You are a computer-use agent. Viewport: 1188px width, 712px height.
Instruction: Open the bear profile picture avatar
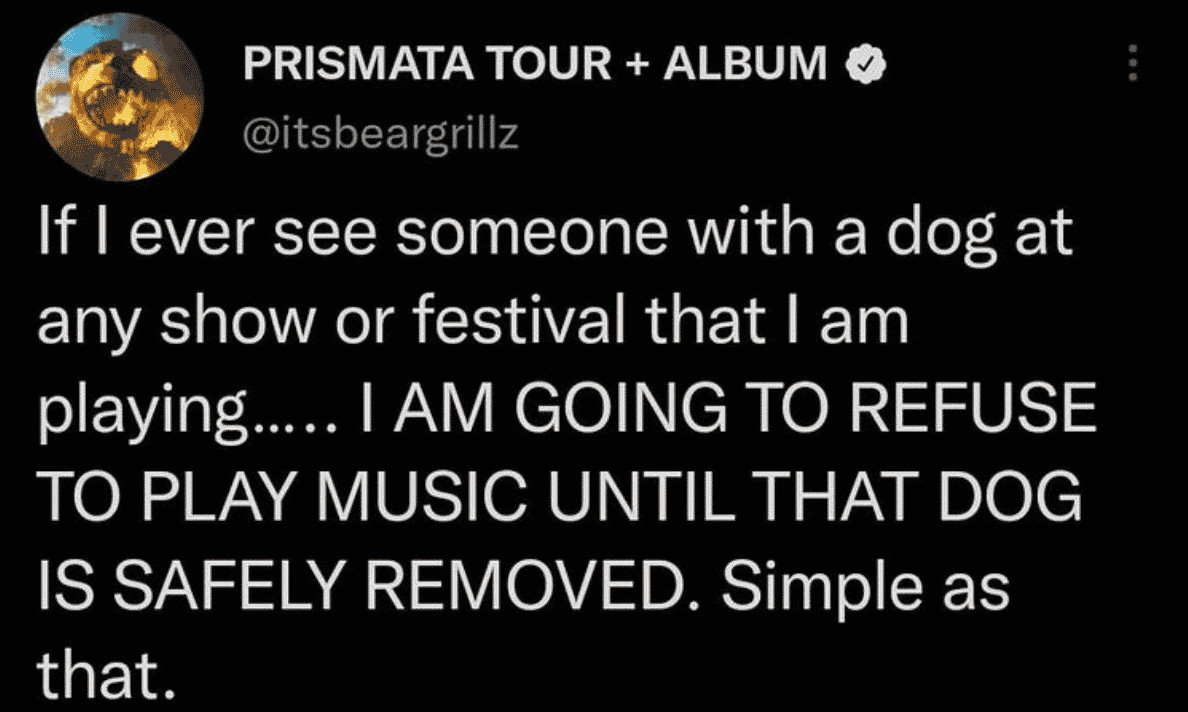[119, 97]
